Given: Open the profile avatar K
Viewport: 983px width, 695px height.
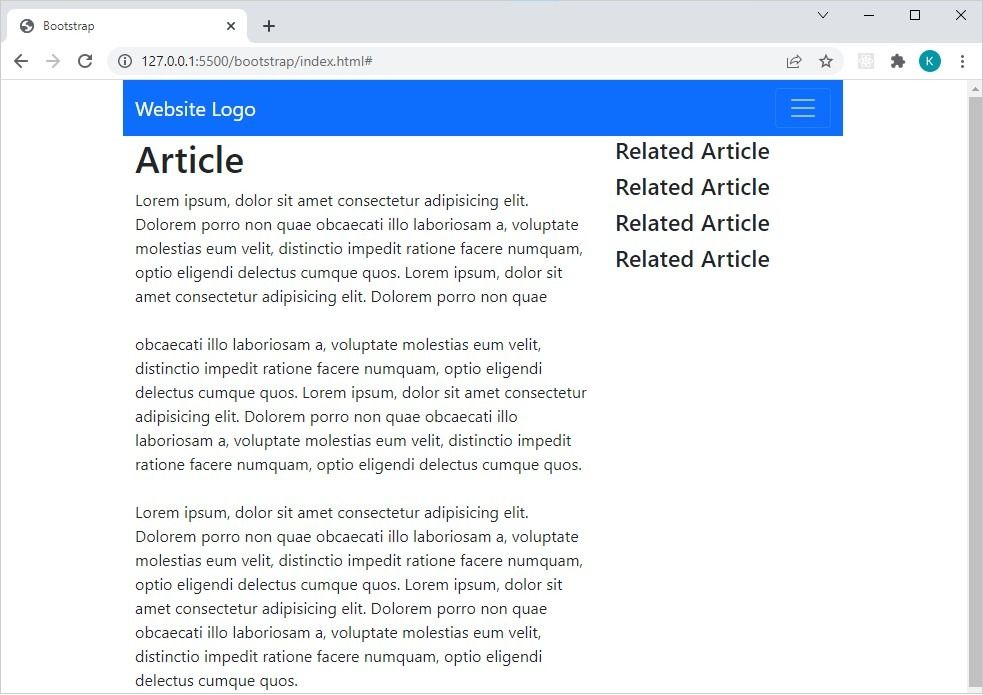Looking at the screenshot, I should (930, 61).
